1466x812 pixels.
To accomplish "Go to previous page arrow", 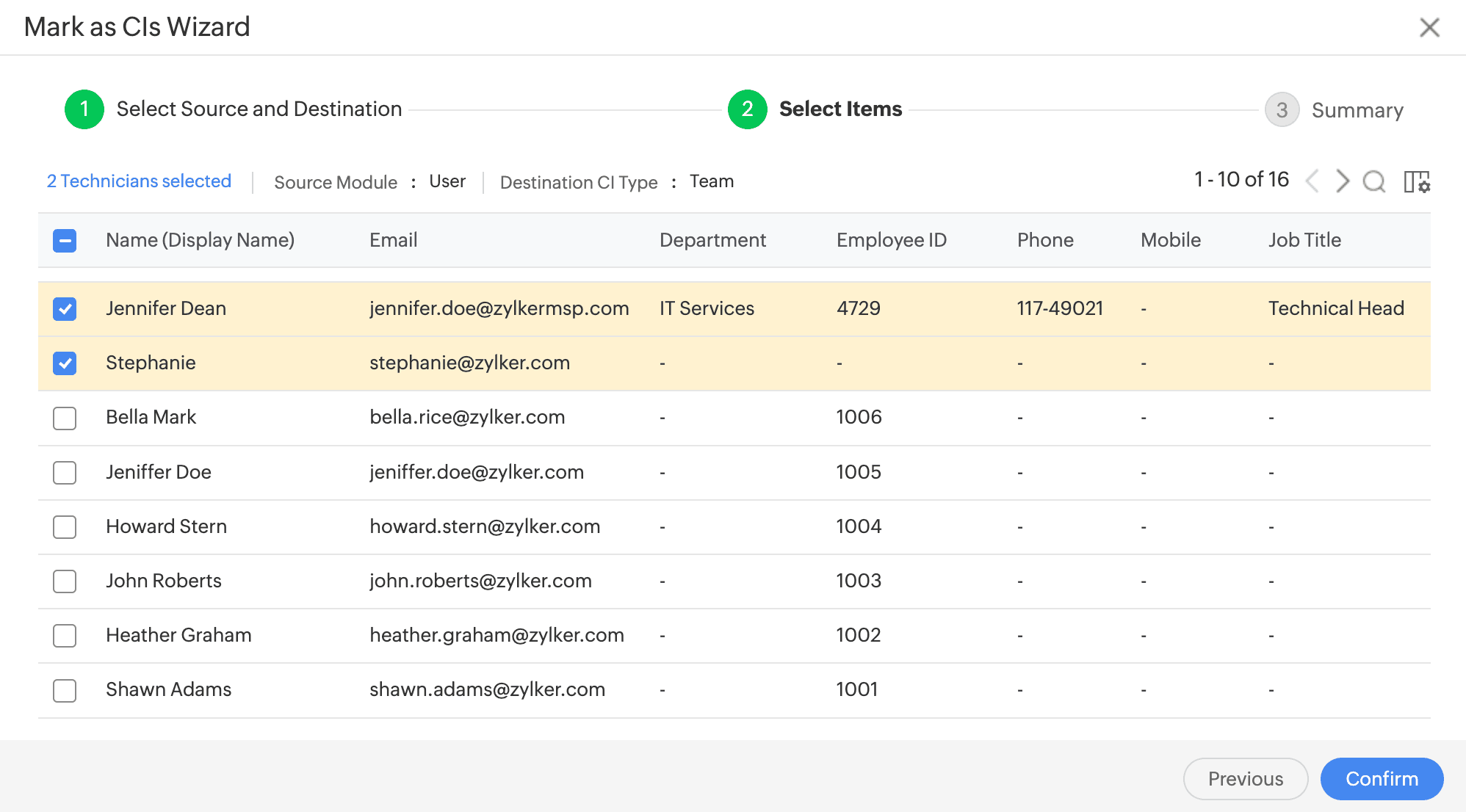I will click(1312, 181).
